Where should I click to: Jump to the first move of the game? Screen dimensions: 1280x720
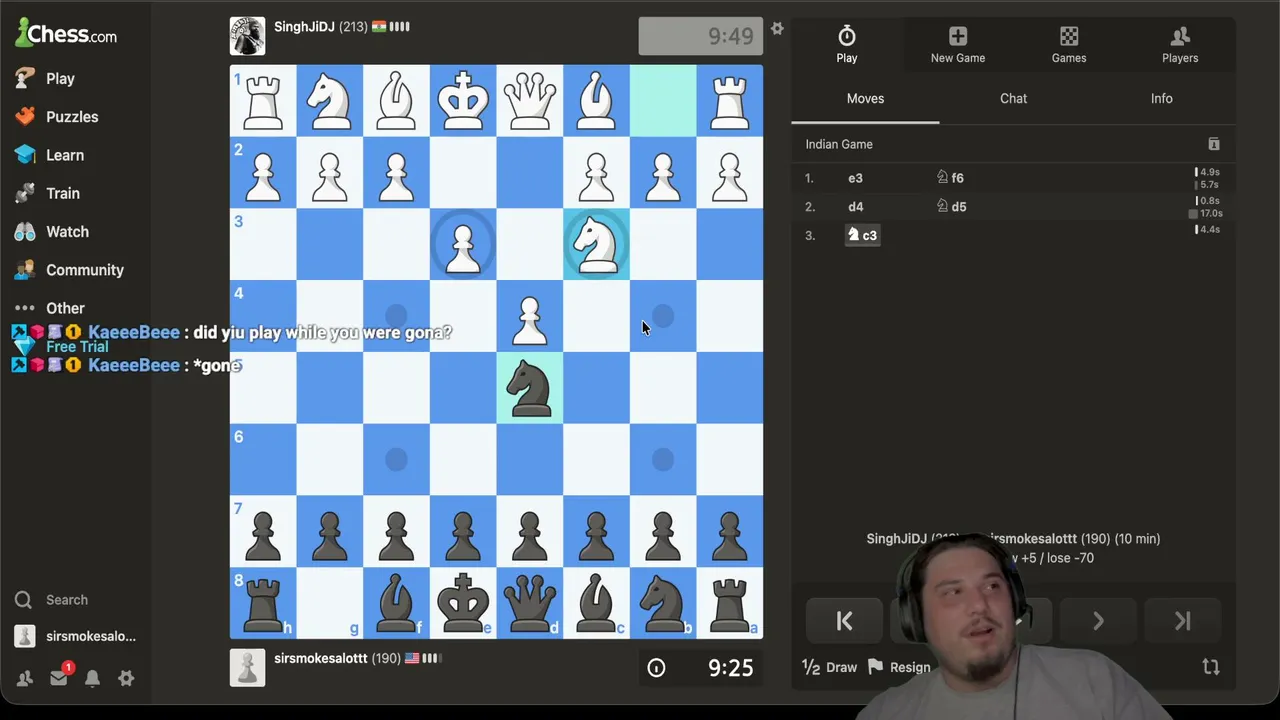pyautogui.click(x=844, y=621)
